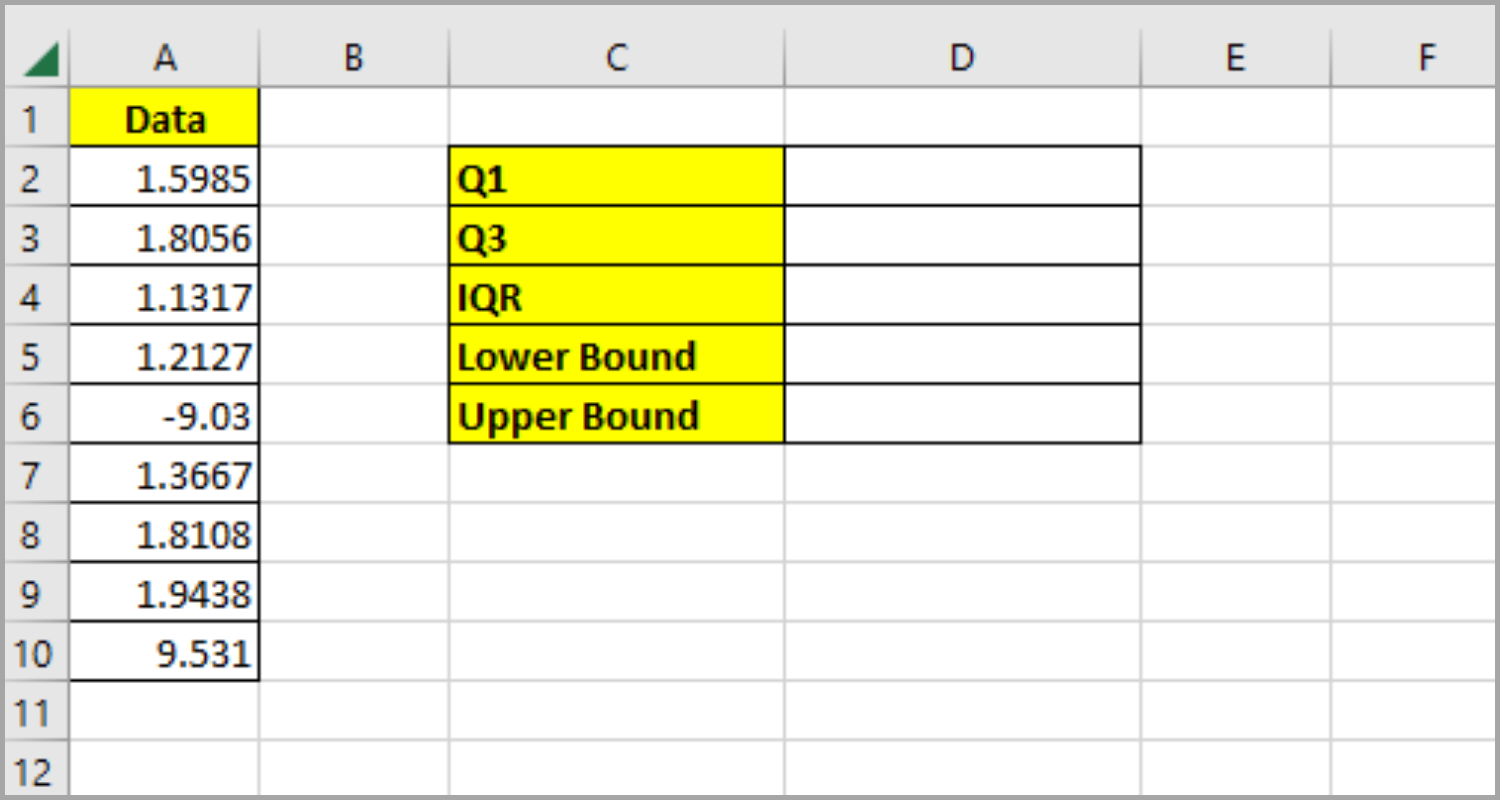Select the Q3 label cell
This screenshot has height=800, width=1500.
tap(616, 237)
